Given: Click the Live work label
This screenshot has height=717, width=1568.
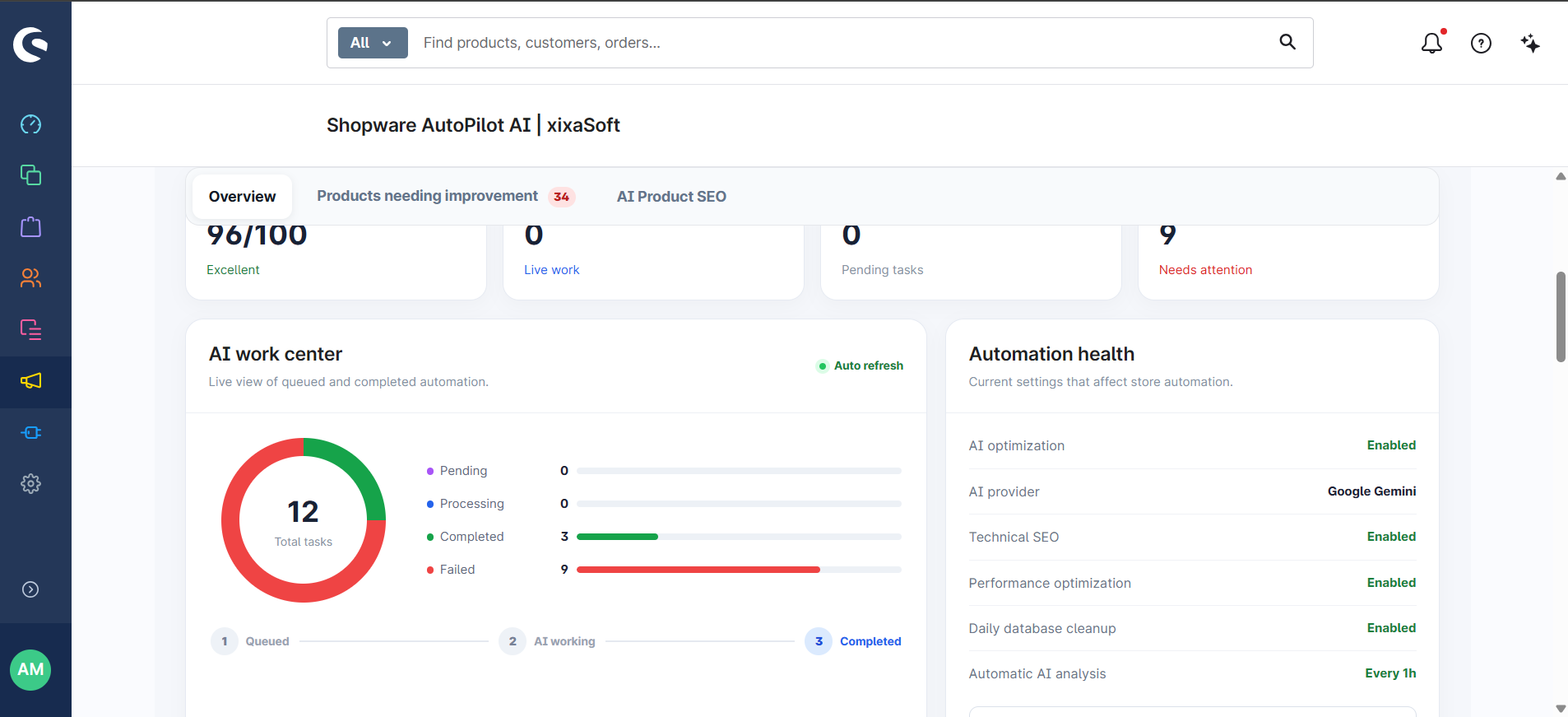Looking at the screenshot, I should pyautogui.click(x=551, y=270).
